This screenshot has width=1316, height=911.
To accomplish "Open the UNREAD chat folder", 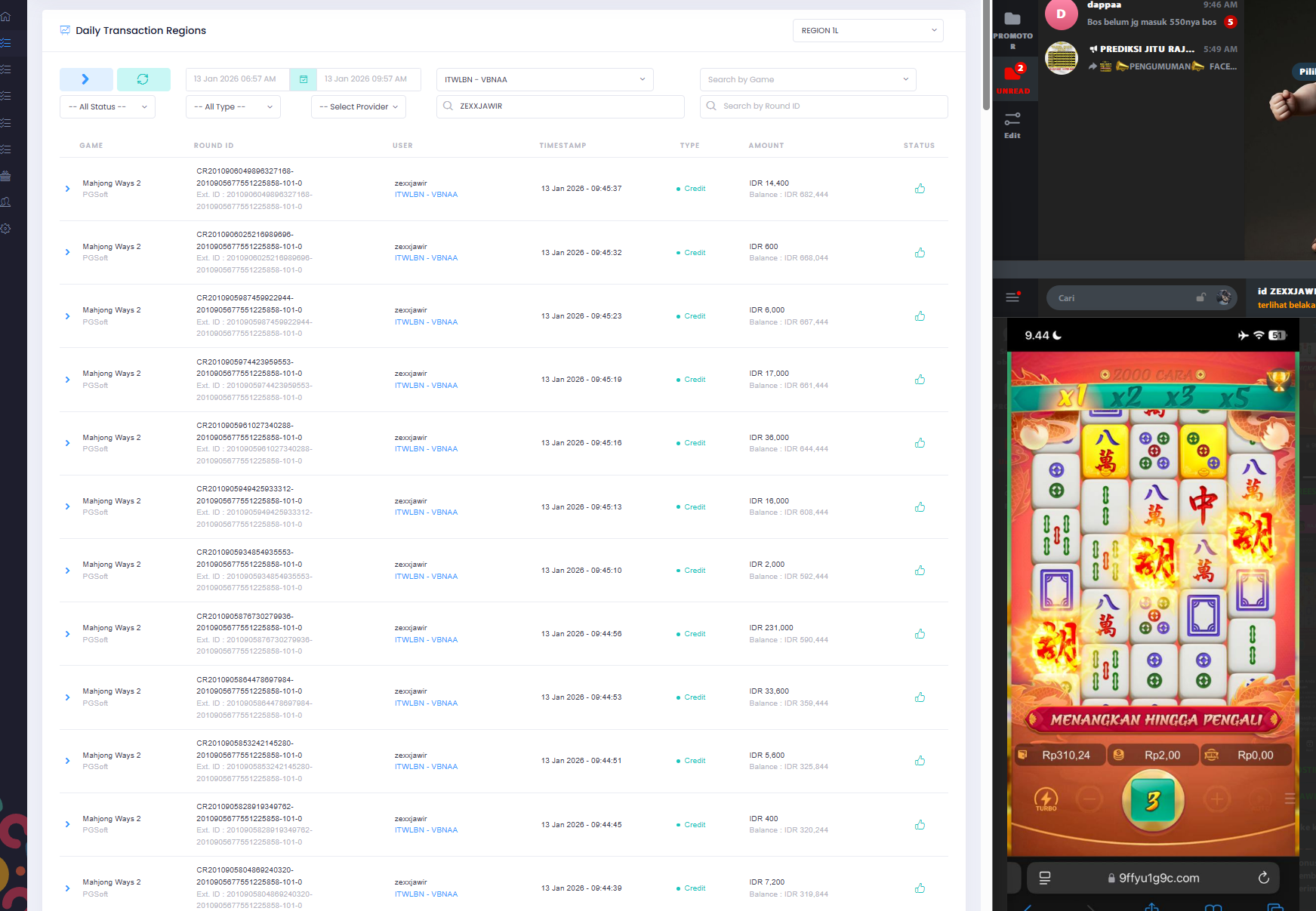I will tap(1012, 79).
